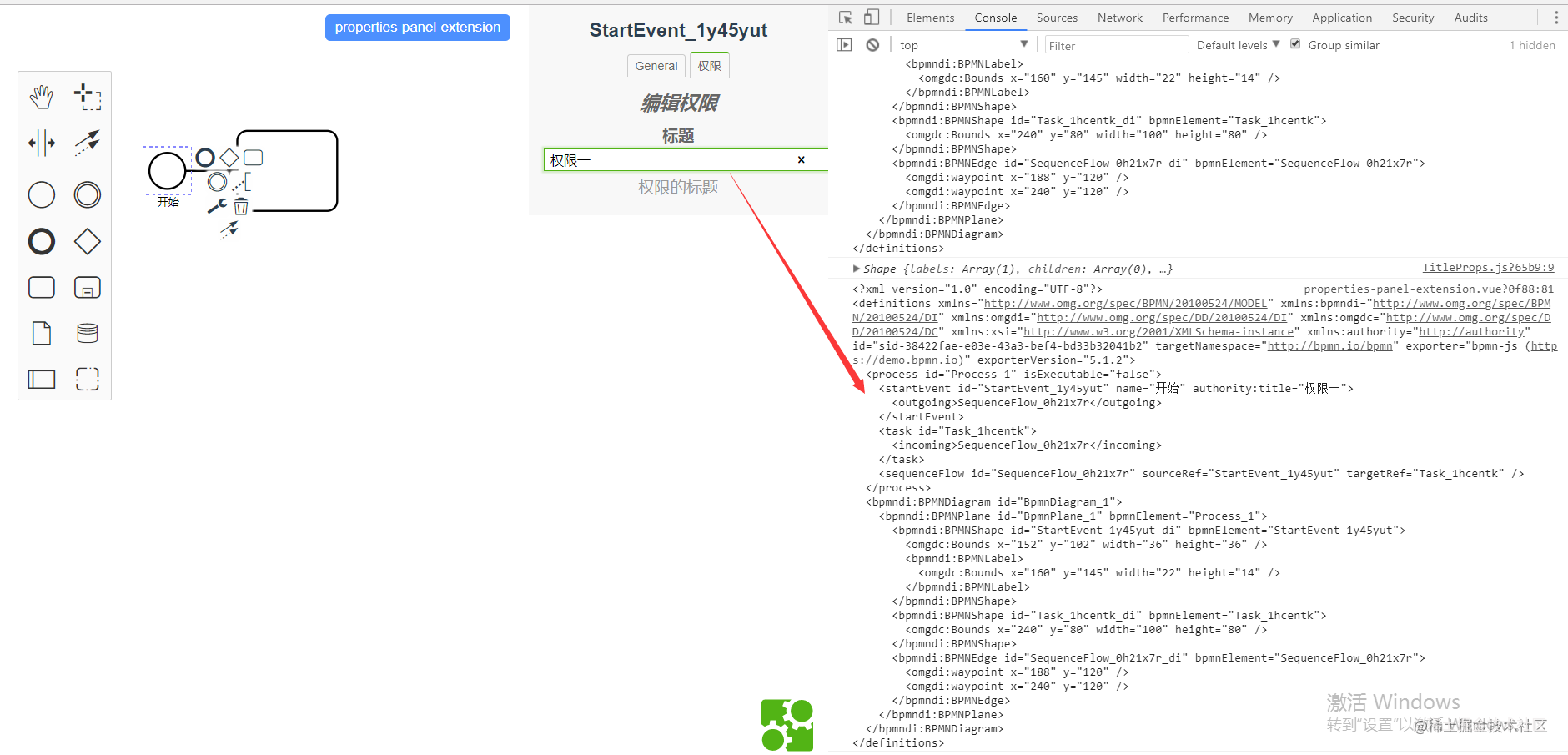Switch to the Network tab in DevTools

1119,17
